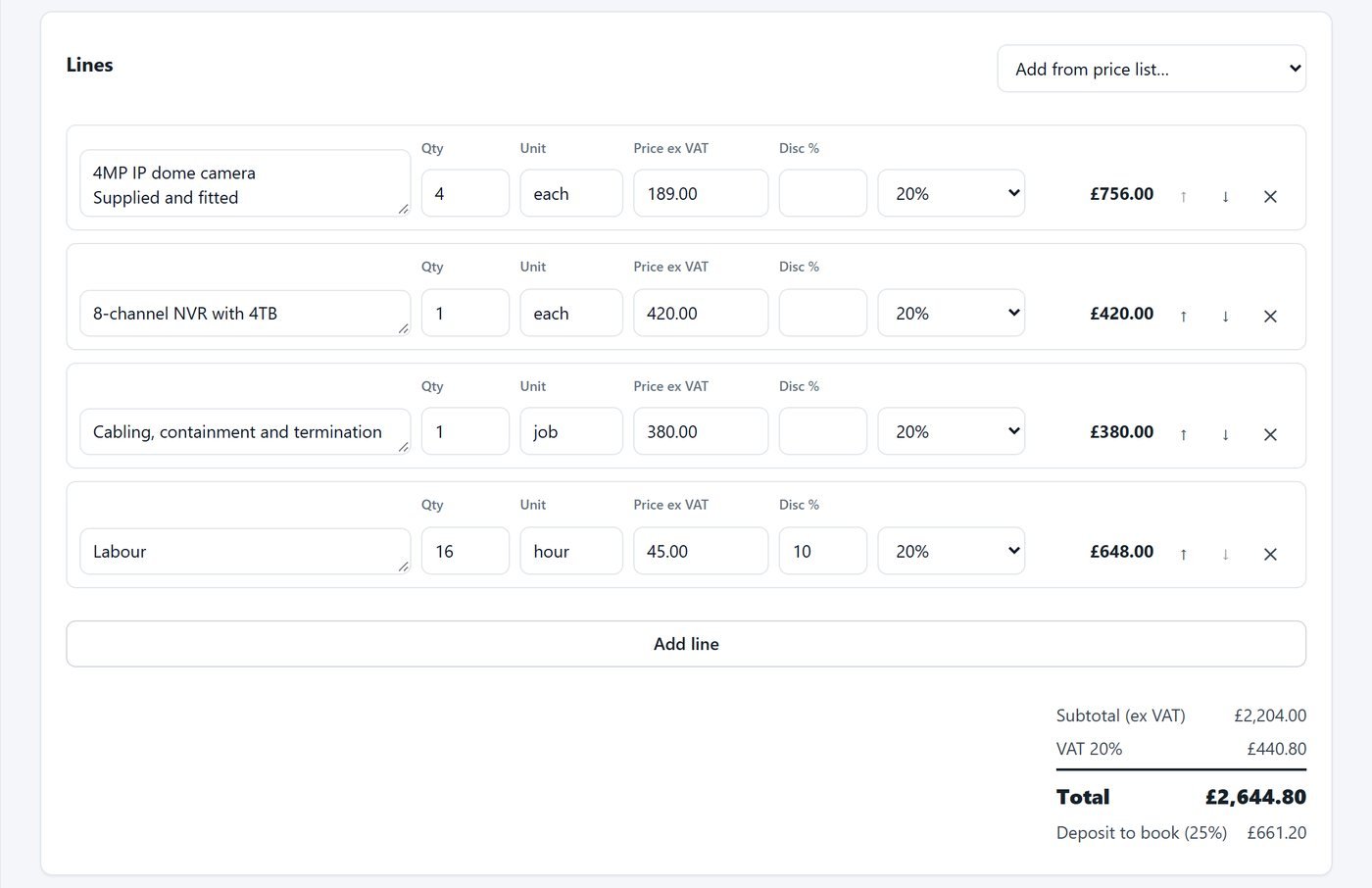The height and width of the screenshot is (888, 1372).
Task: Edit the dome camera line Unit field
Action: point(571,193)
